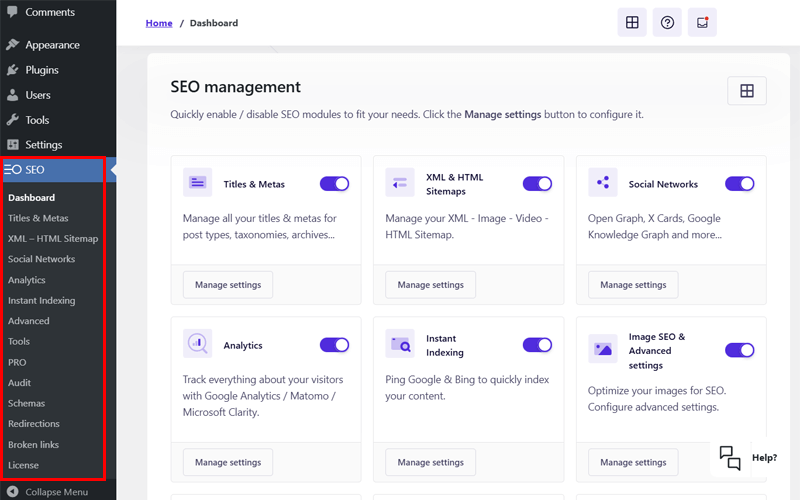Open the notifications icon with red dot
The width and height of the screenshot is (800, 500).
click(703, 22)
